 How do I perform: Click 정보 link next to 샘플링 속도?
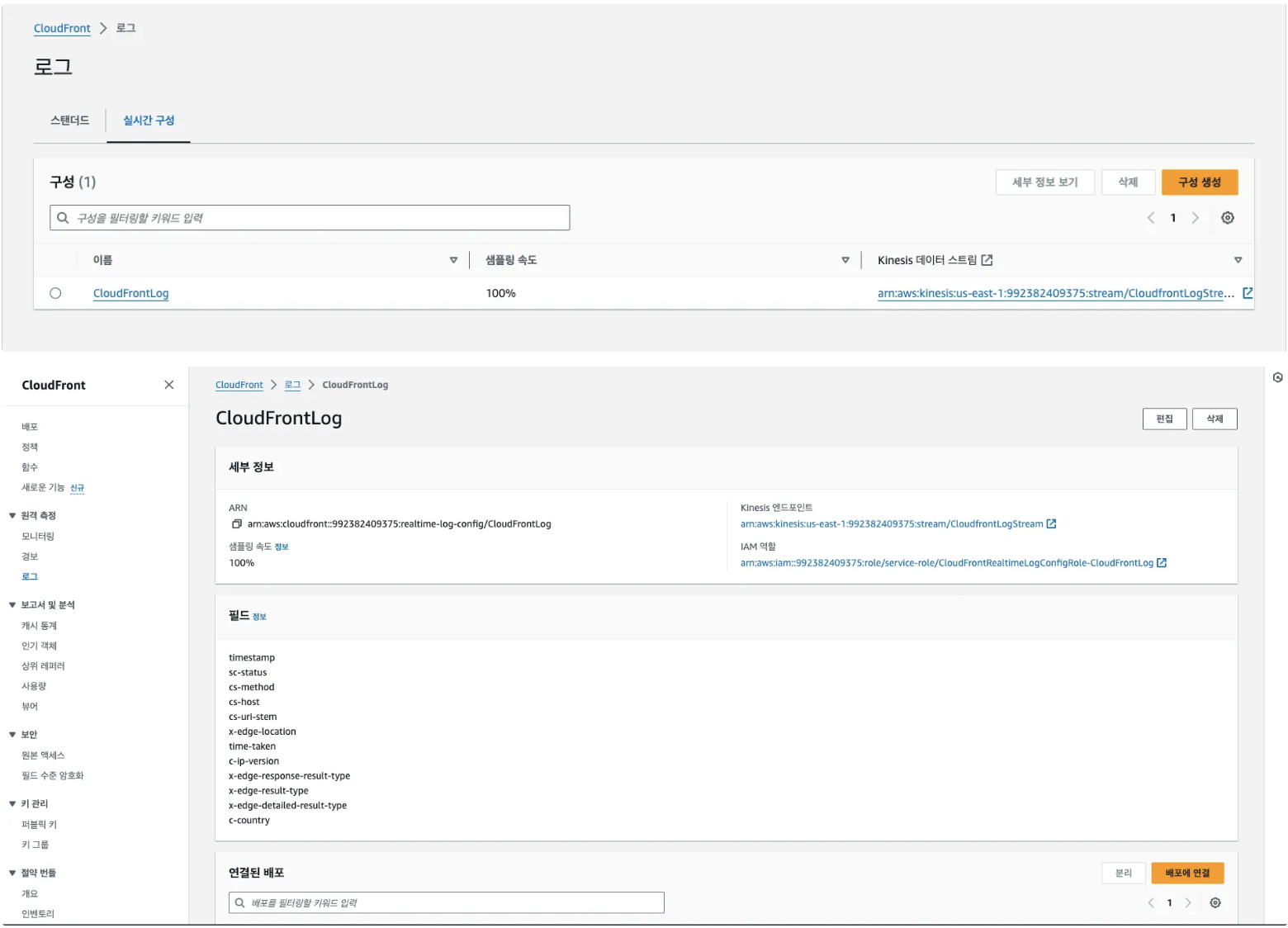[282, 547]
